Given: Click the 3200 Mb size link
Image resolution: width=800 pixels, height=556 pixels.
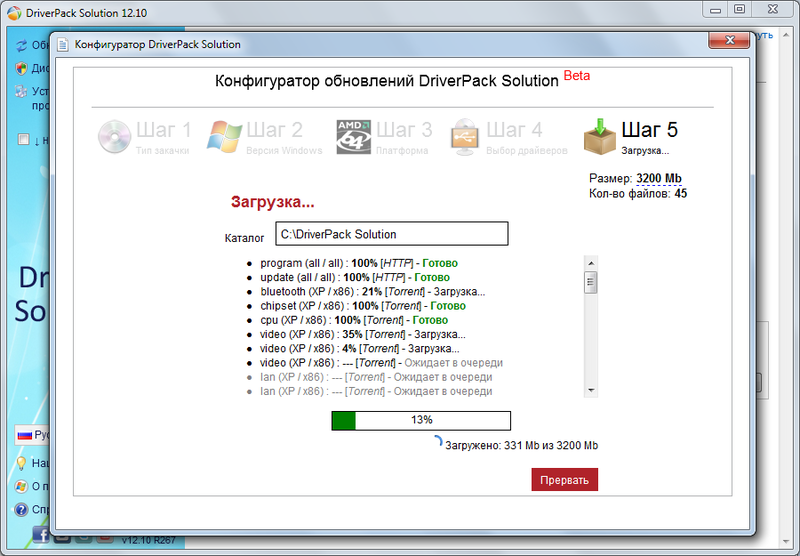Looking at the screenshot, I should click(659, 179).
